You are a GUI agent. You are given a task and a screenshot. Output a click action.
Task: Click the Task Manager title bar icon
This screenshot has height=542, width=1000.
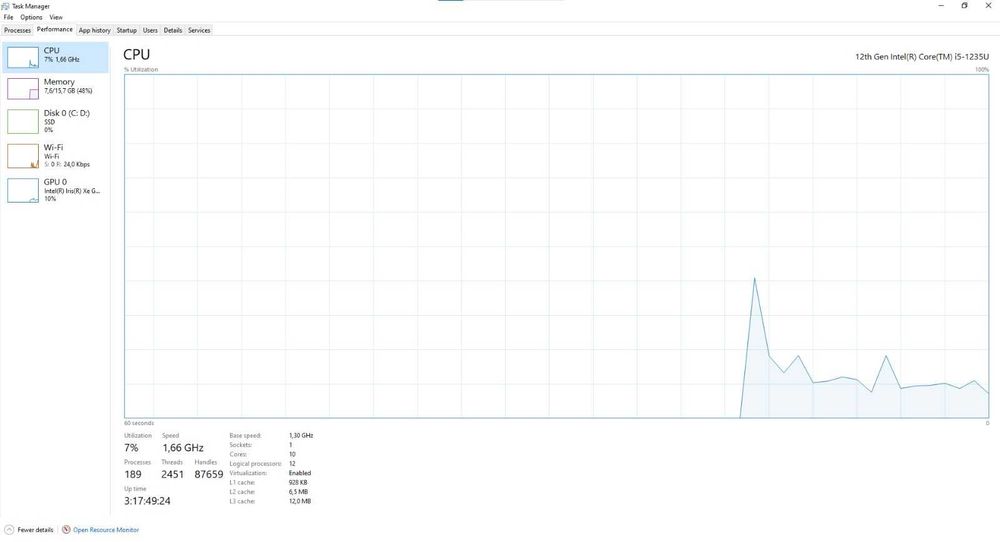(x=6, y=6)
